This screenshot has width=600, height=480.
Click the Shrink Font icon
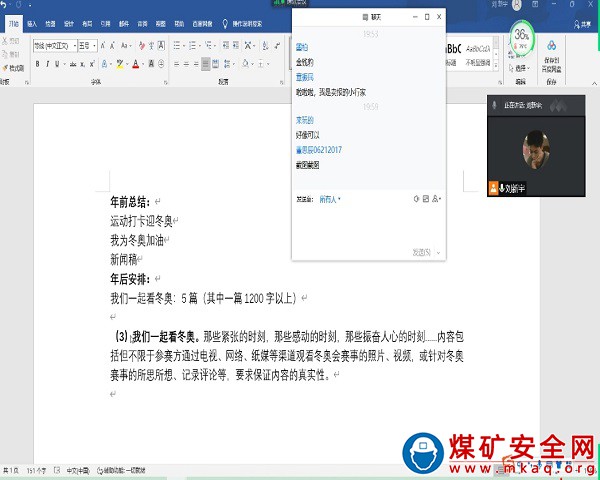(x=112, y=46)
